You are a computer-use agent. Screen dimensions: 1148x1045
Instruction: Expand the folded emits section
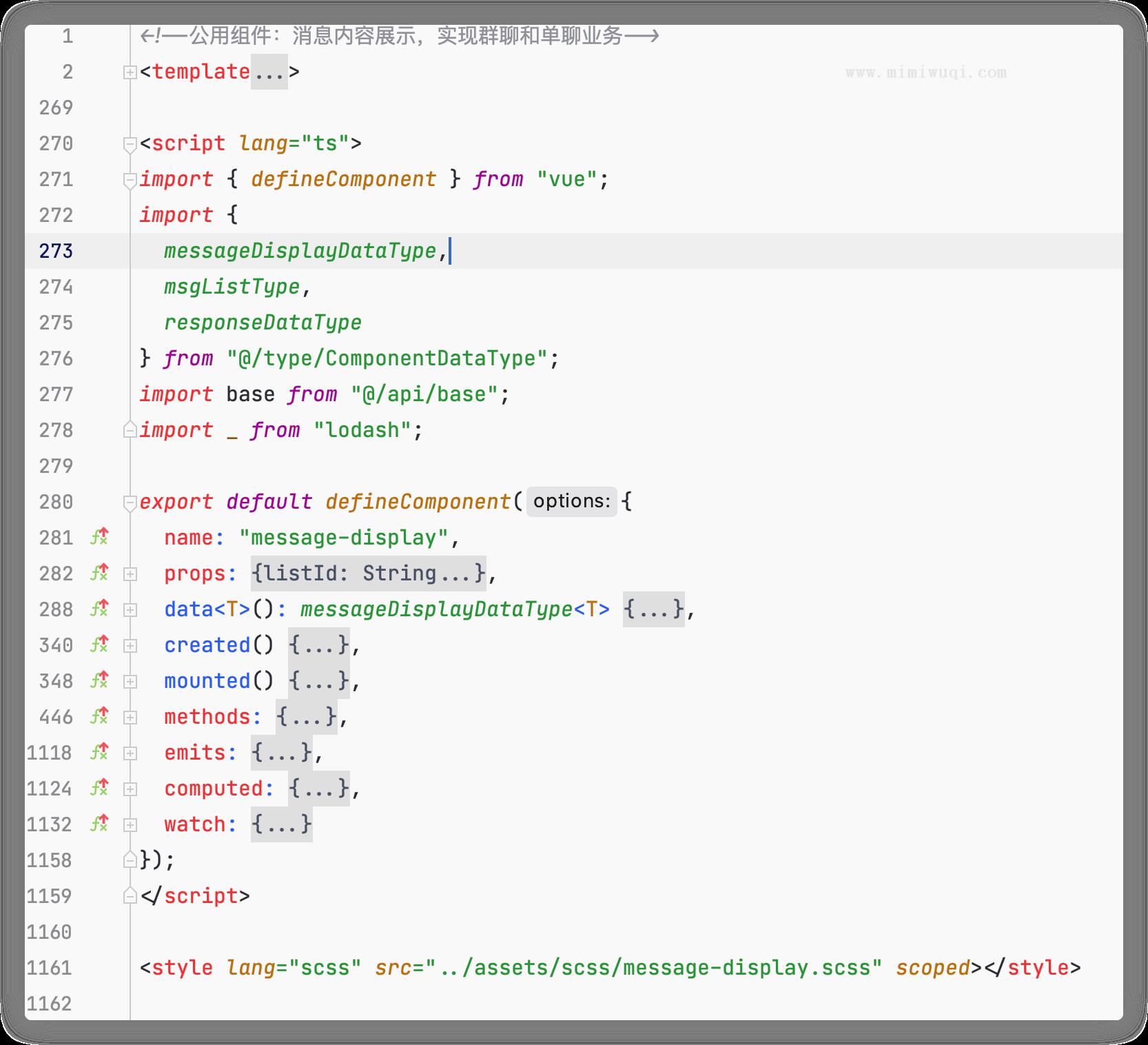(130, 753)
